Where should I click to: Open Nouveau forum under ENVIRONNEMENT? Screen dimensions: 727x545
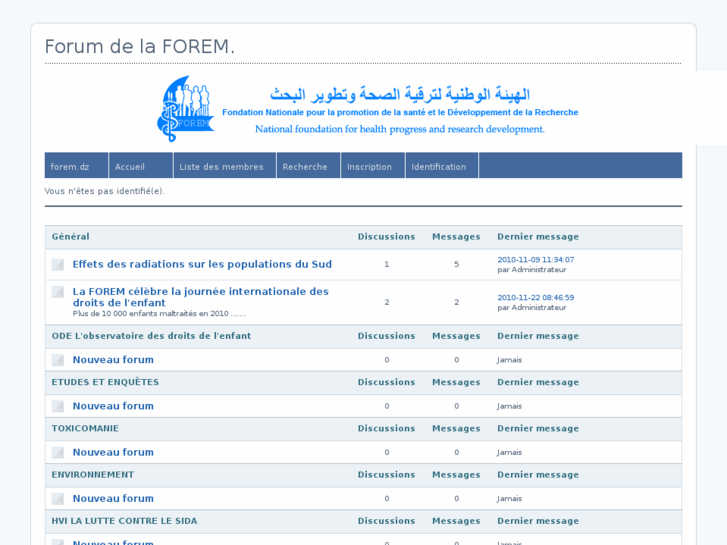click(x=113, y=499)
